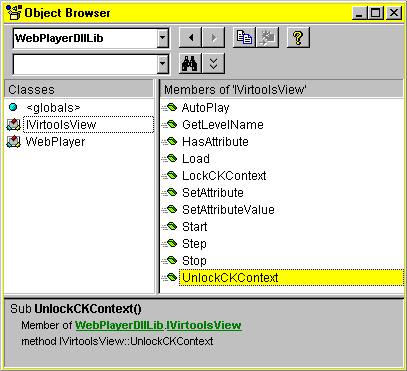Click the method icon beside SetAttributeValue
This screenshot has width=407, height=371.
[170, 209]
